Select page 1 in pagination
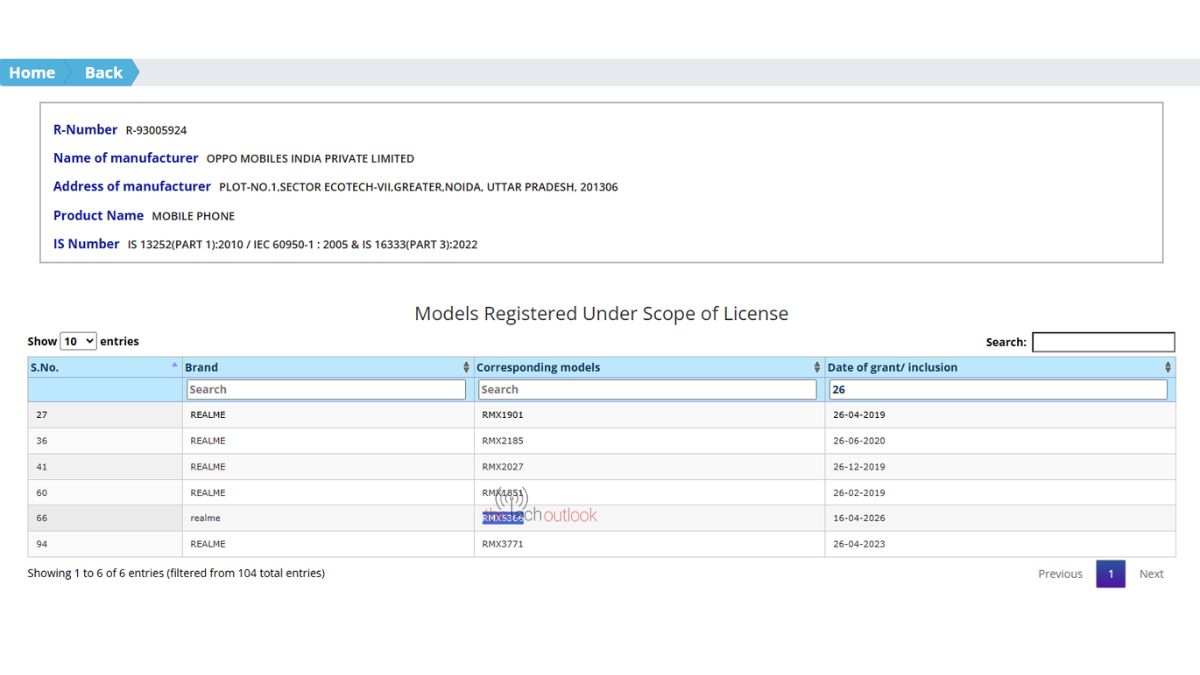 (x=1110, y=574)
